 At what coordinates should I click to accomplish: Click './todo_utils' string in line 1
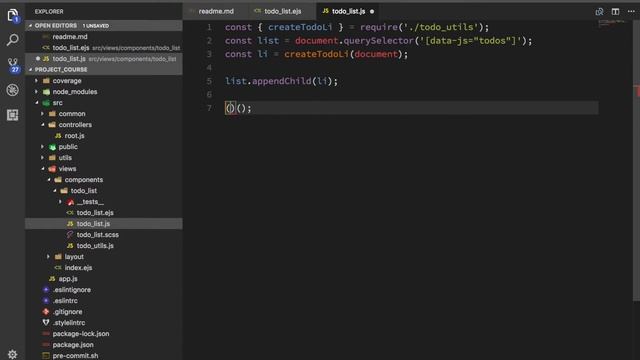click(440, 27)
